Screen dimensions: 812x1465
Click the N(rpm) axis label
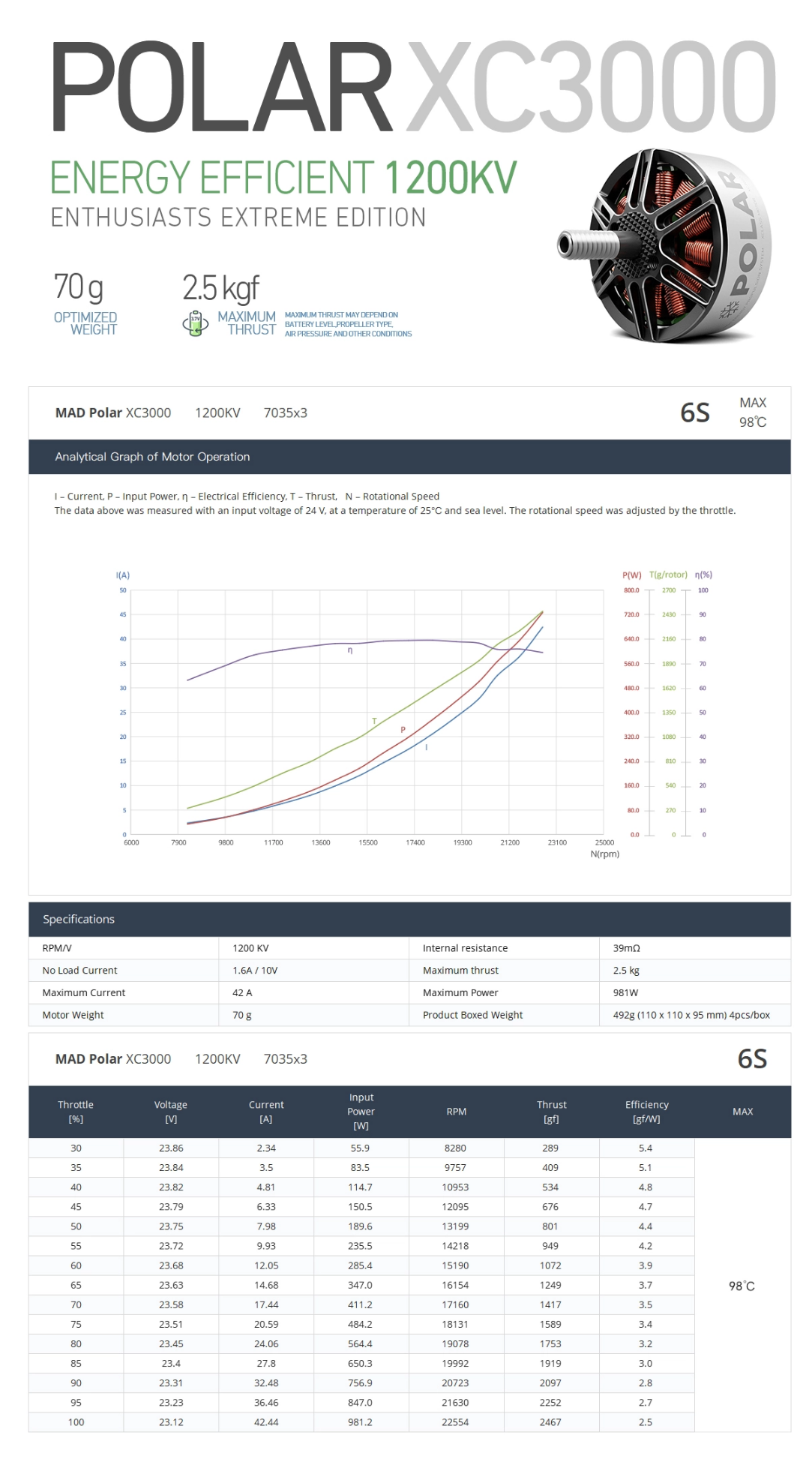tap(605, 854)
